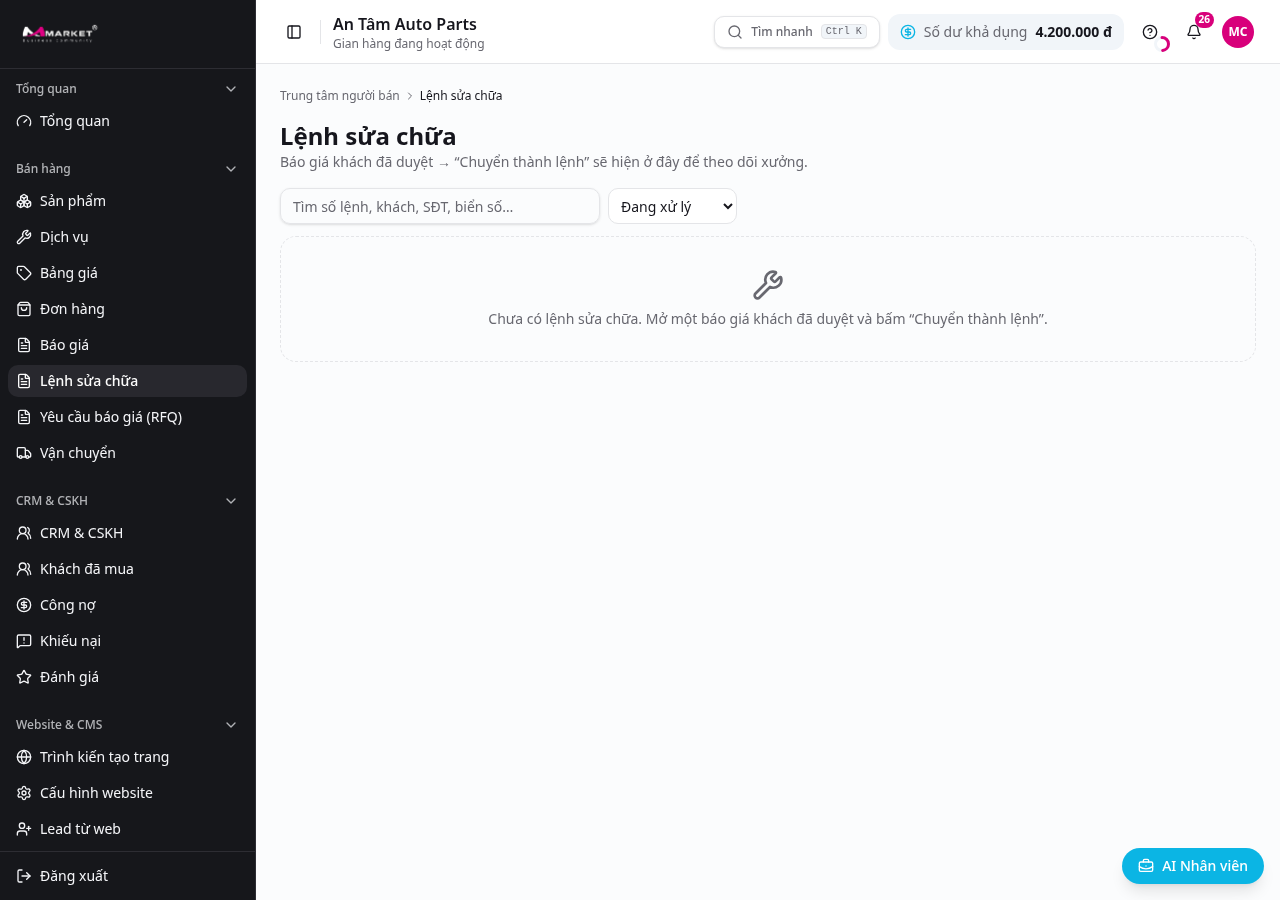Open CRM & CSKH page item
Image resolution: width=1280 pixels, height=900 pixels.
click(x=127, y=533)
